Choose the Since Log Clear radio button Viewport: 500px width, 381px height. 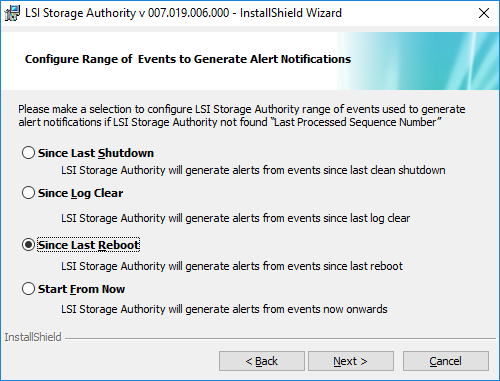click(x=28, y=193)
